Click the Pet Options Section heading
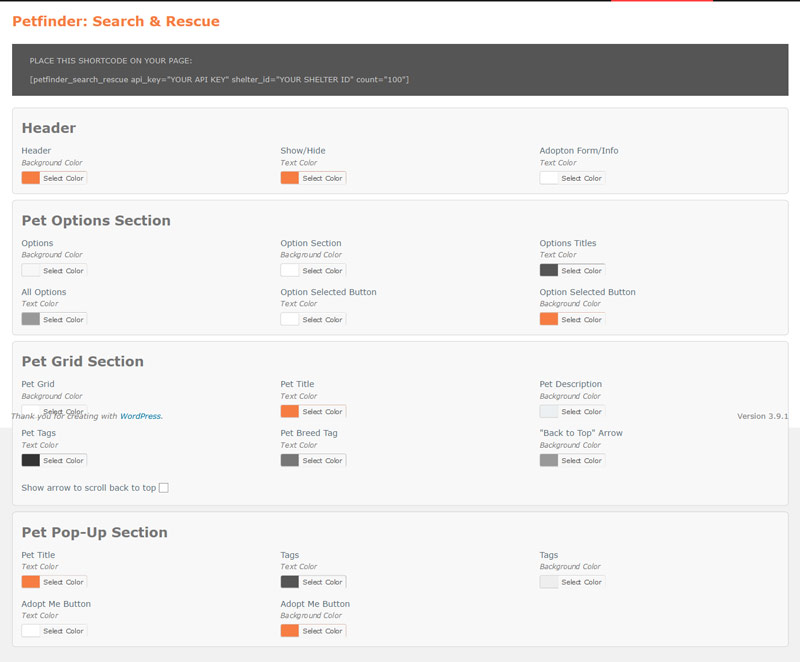The width and height of the screenshot is (800, 662). (x=96, y=220)
